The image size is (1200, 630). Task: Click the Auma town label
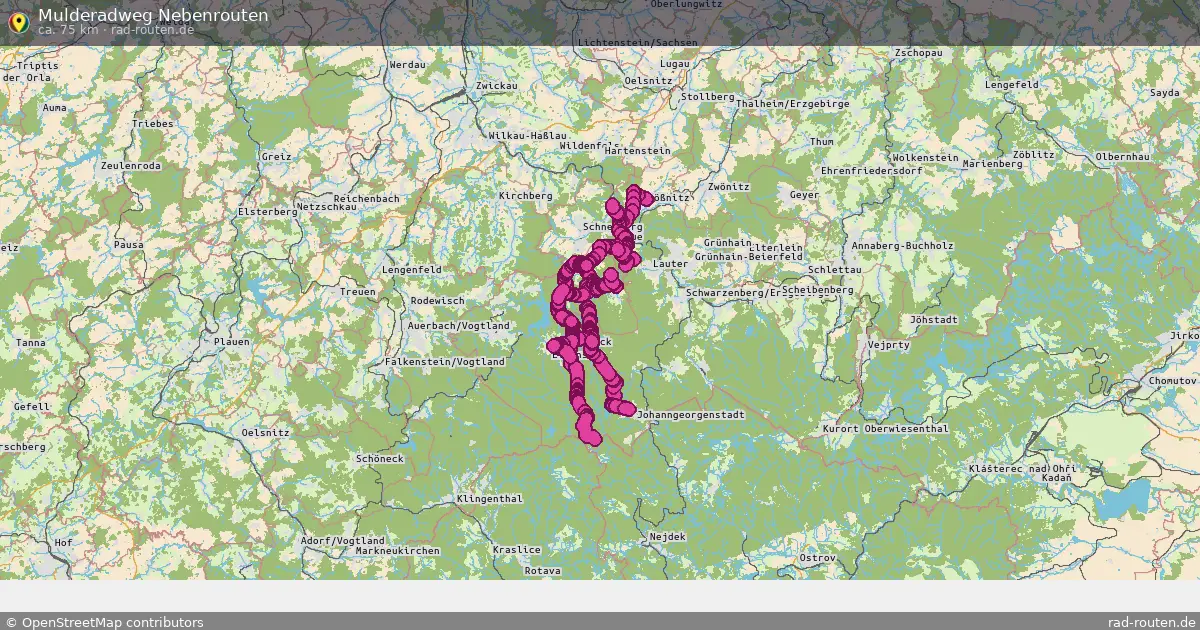click(54, 107)
